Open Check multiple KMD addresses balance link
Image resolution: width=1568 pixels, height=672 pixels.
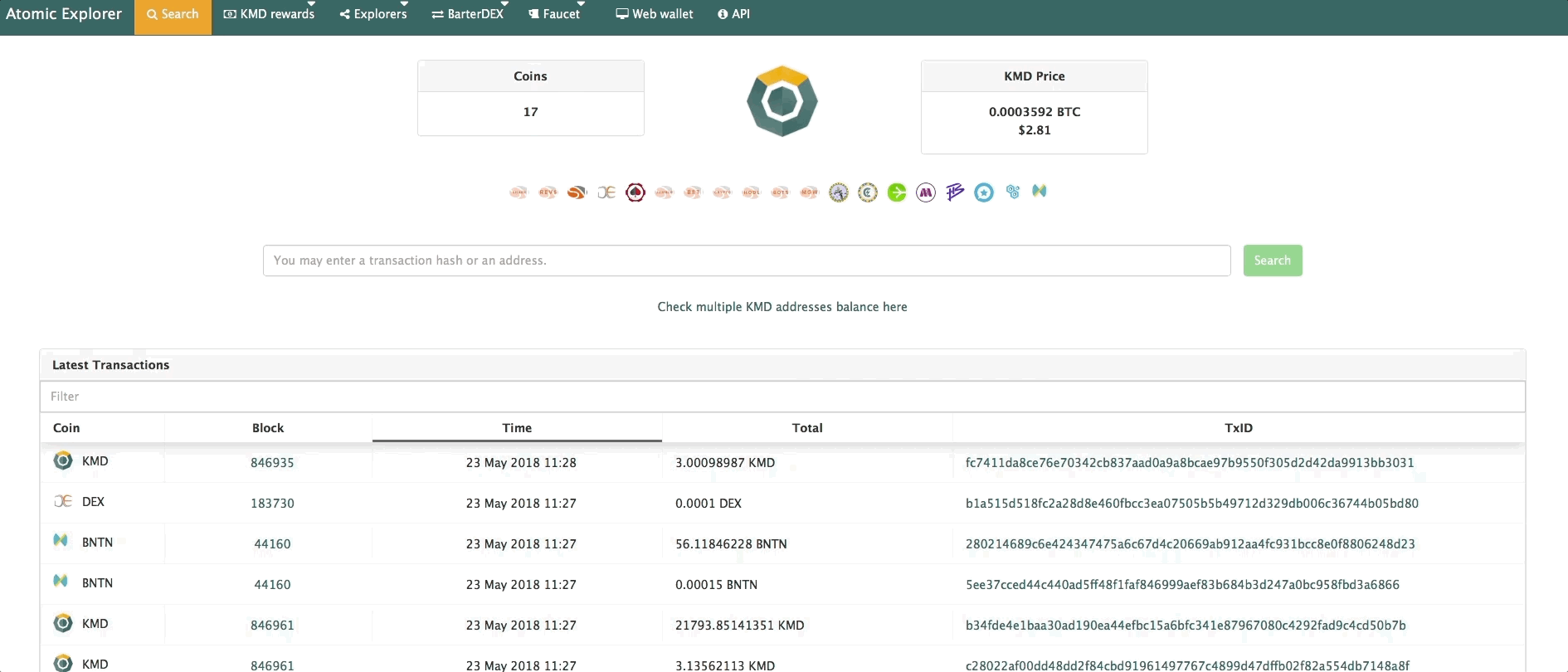tap(782, 307)
